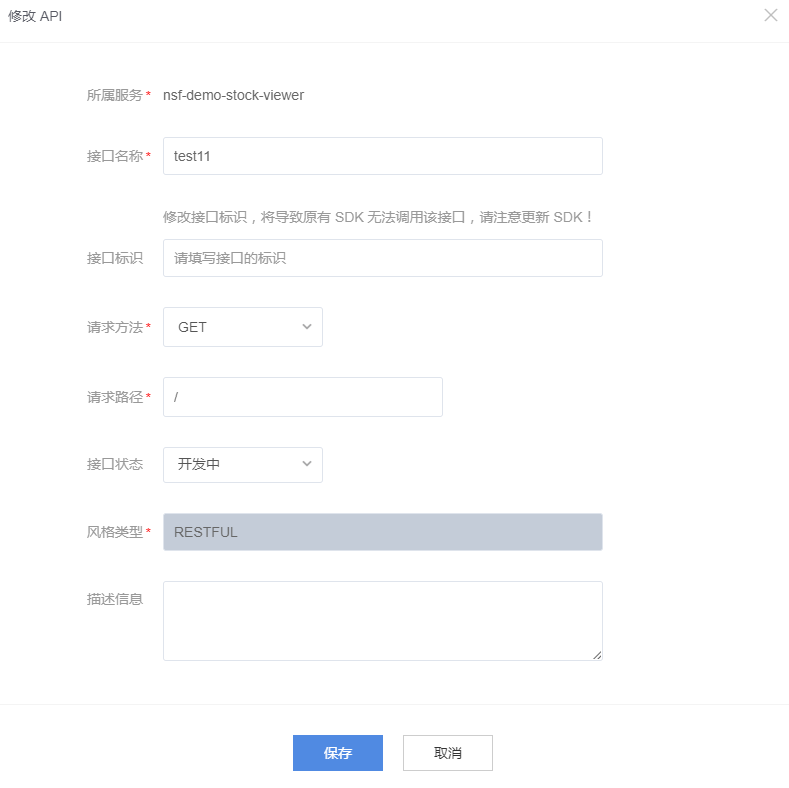Click inside the 描述信息 text area
Image resolution: width=789 pixels, height=788 pixels.
pyautogui.click(x=382, y=620)
